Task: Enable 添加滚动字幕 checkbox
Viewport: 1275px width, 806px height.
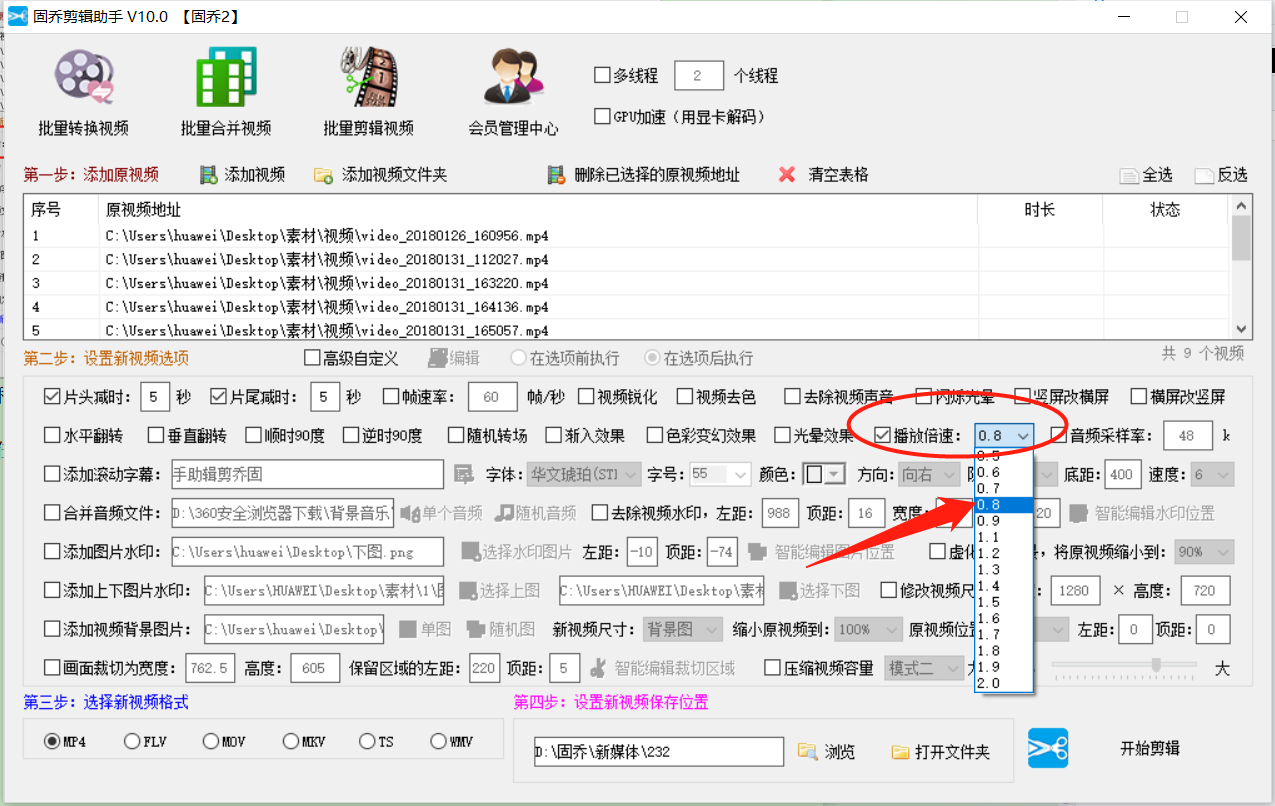Action: pyautogui.click(x=52, y=474)
